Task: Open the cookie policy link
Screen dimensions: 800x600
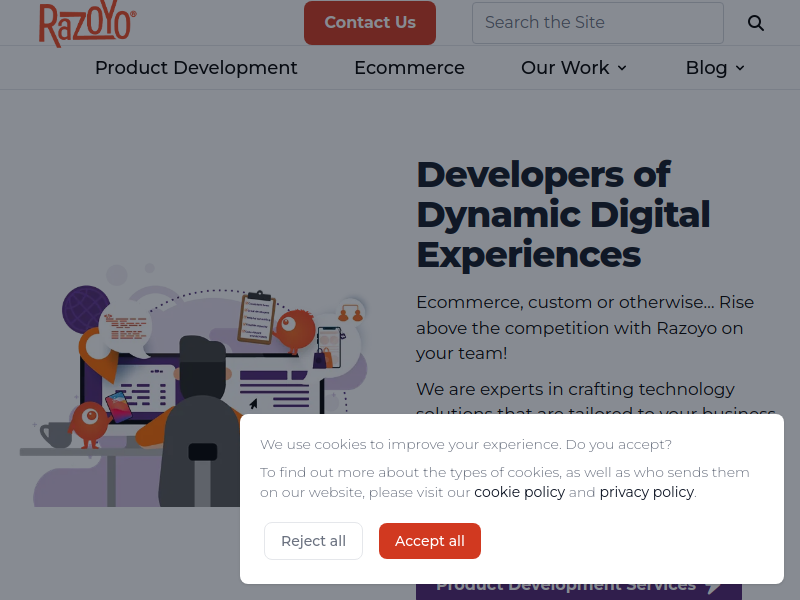Action: 519,492
